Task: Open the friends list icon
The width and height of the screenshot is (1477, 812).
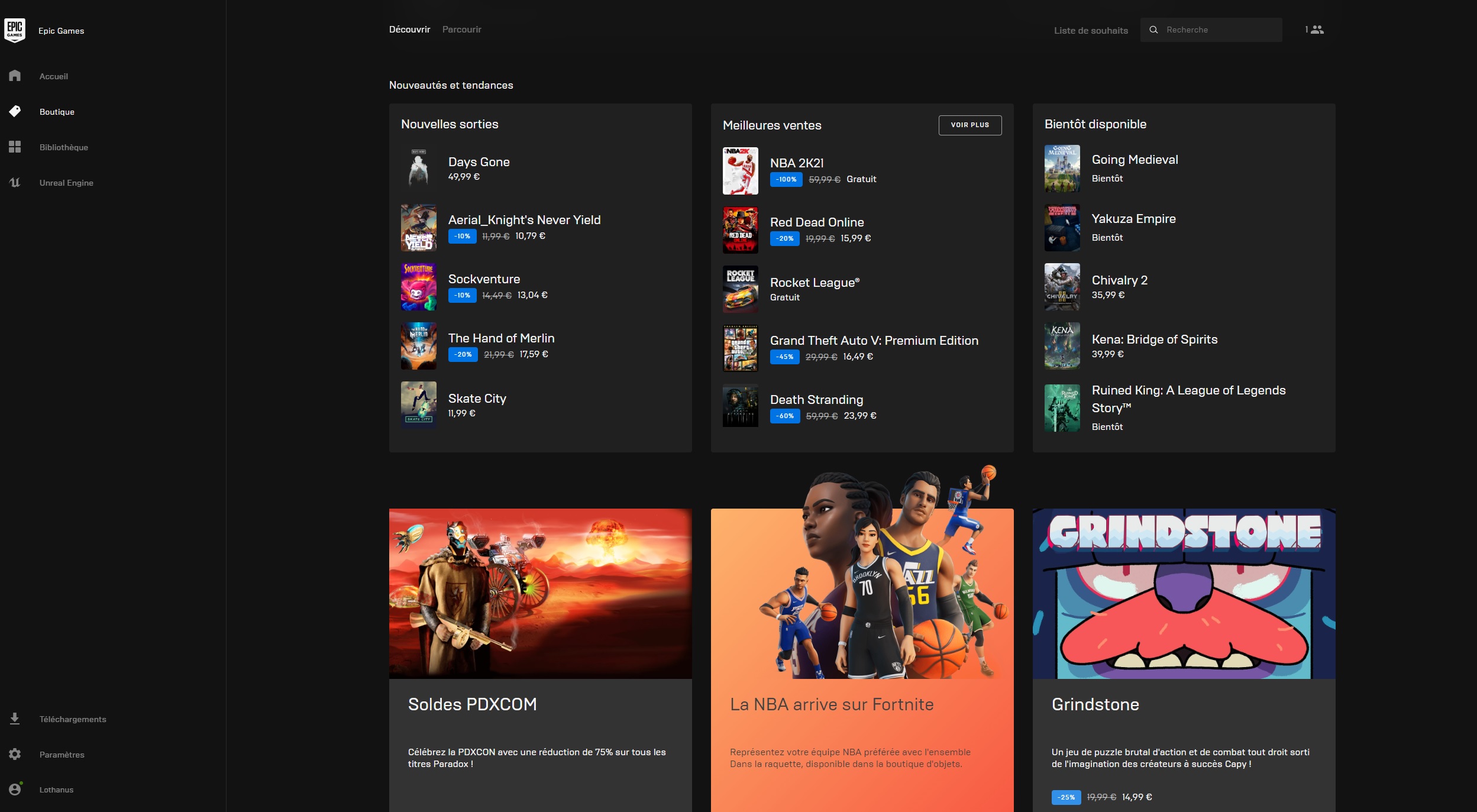Action: click(1317, 30)
